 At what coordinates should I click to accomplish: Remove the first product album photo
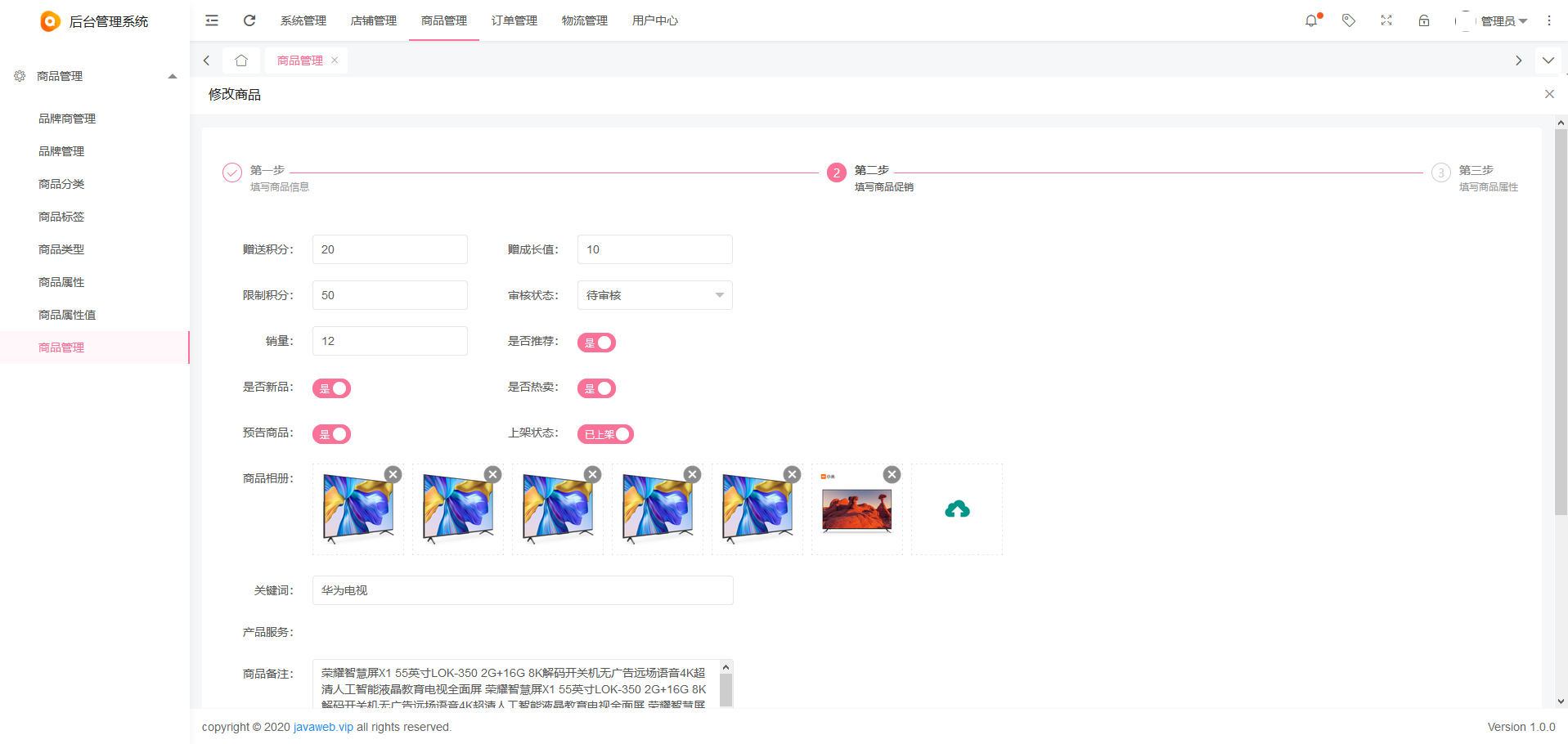pyautogui.click(x=393, y=474)
